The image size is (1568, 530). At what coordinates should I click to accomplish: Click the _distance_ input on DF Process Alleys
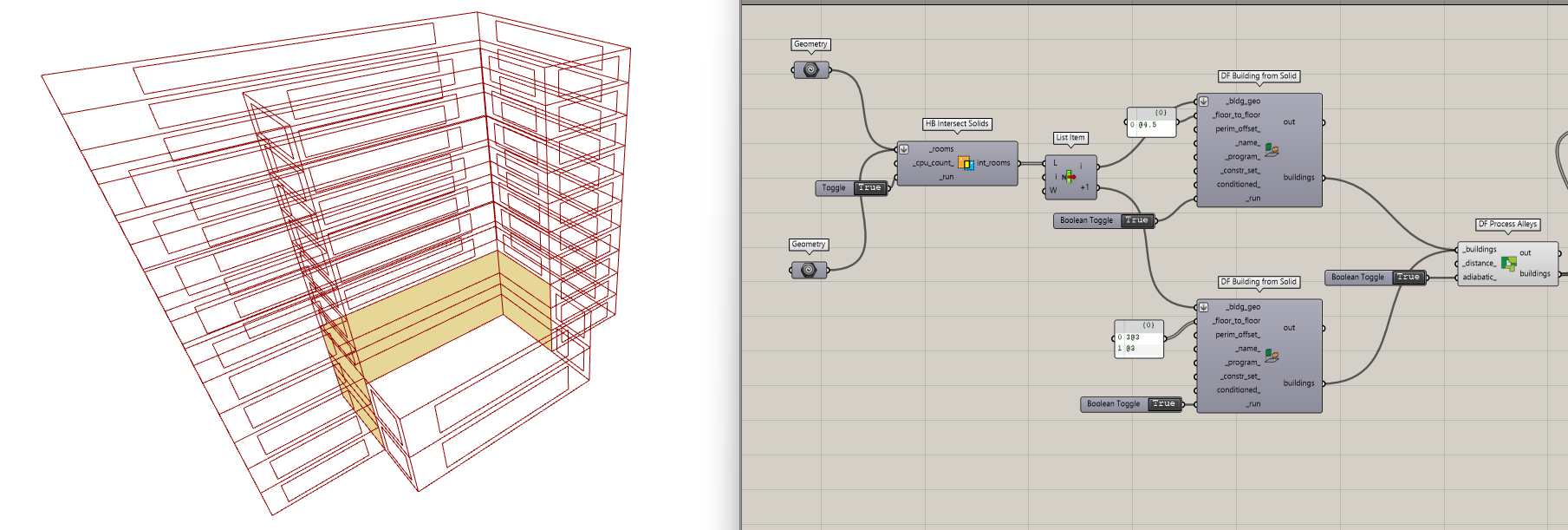tap(1479, 264)
